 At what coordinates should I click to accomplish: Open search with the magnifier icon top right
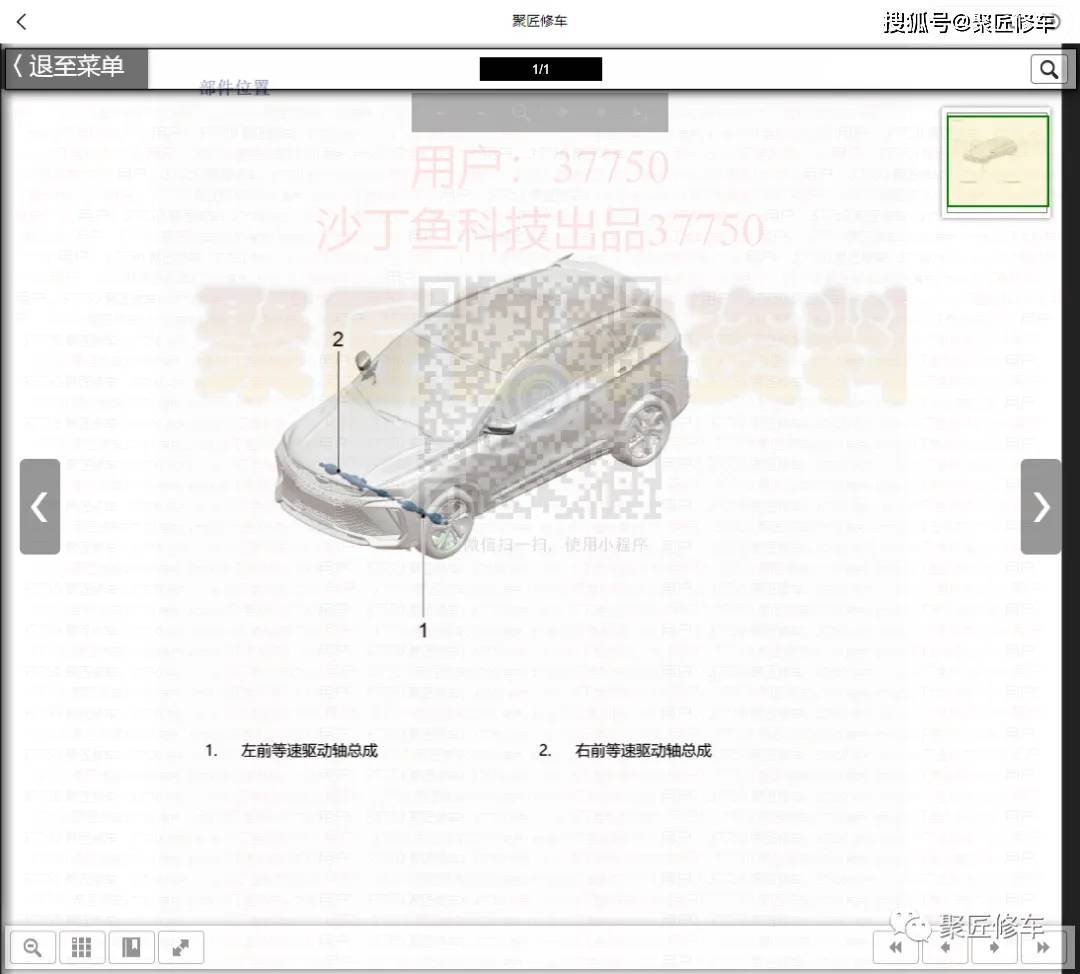[1048, 69]
